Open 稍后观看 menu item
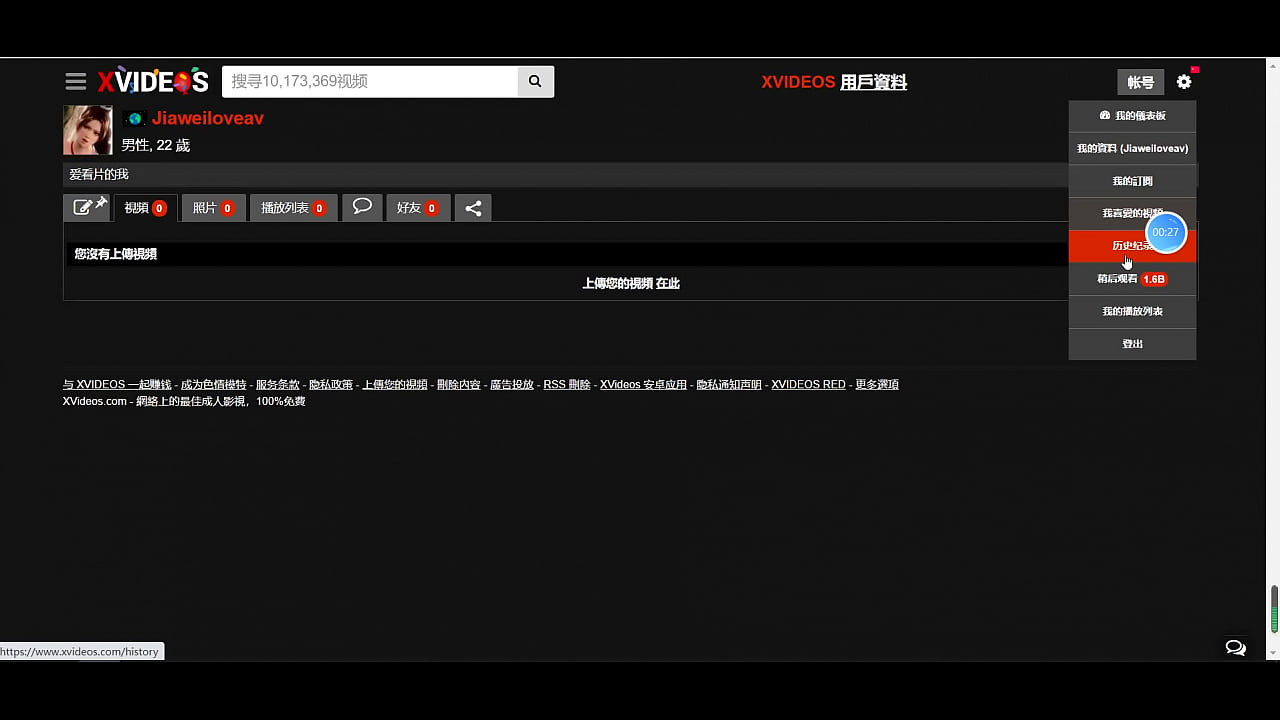1280x720 pixels. 1118,279
